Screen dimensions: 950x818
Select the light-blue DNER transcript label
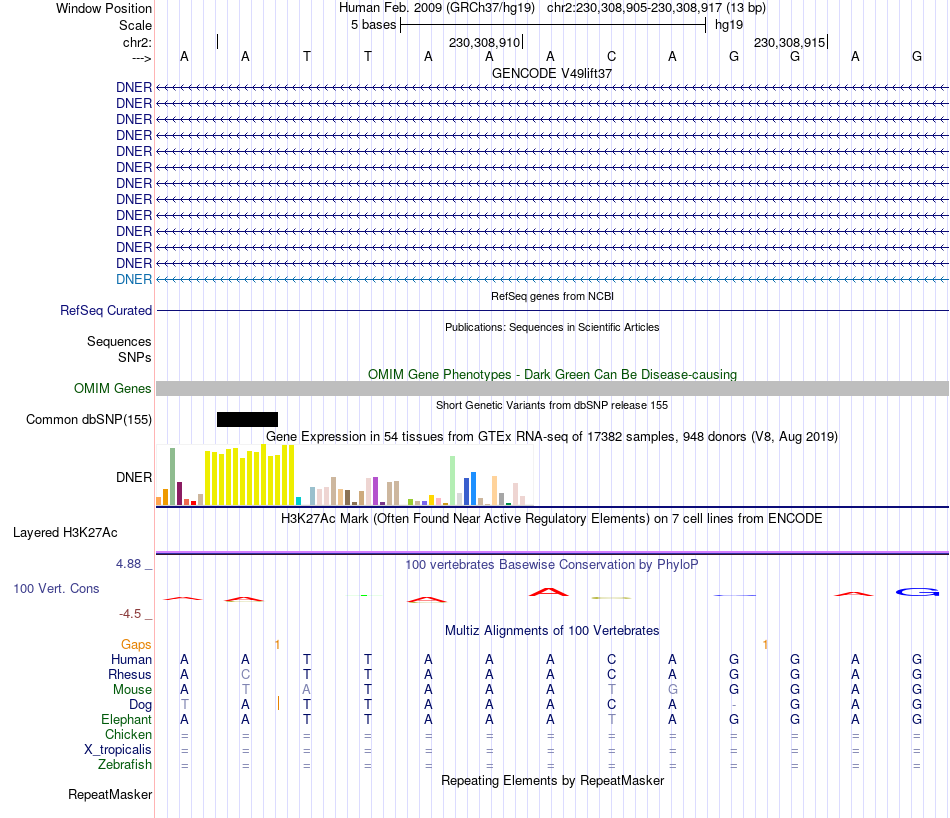click(x=134, y=279)
